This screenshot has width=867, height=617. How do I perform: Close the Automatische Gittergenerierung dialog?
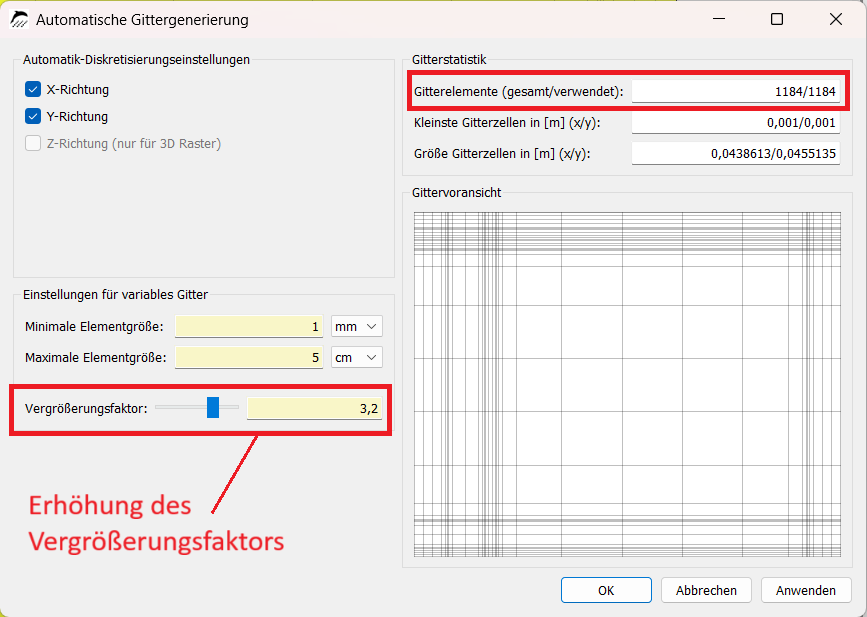coord(835,19)
